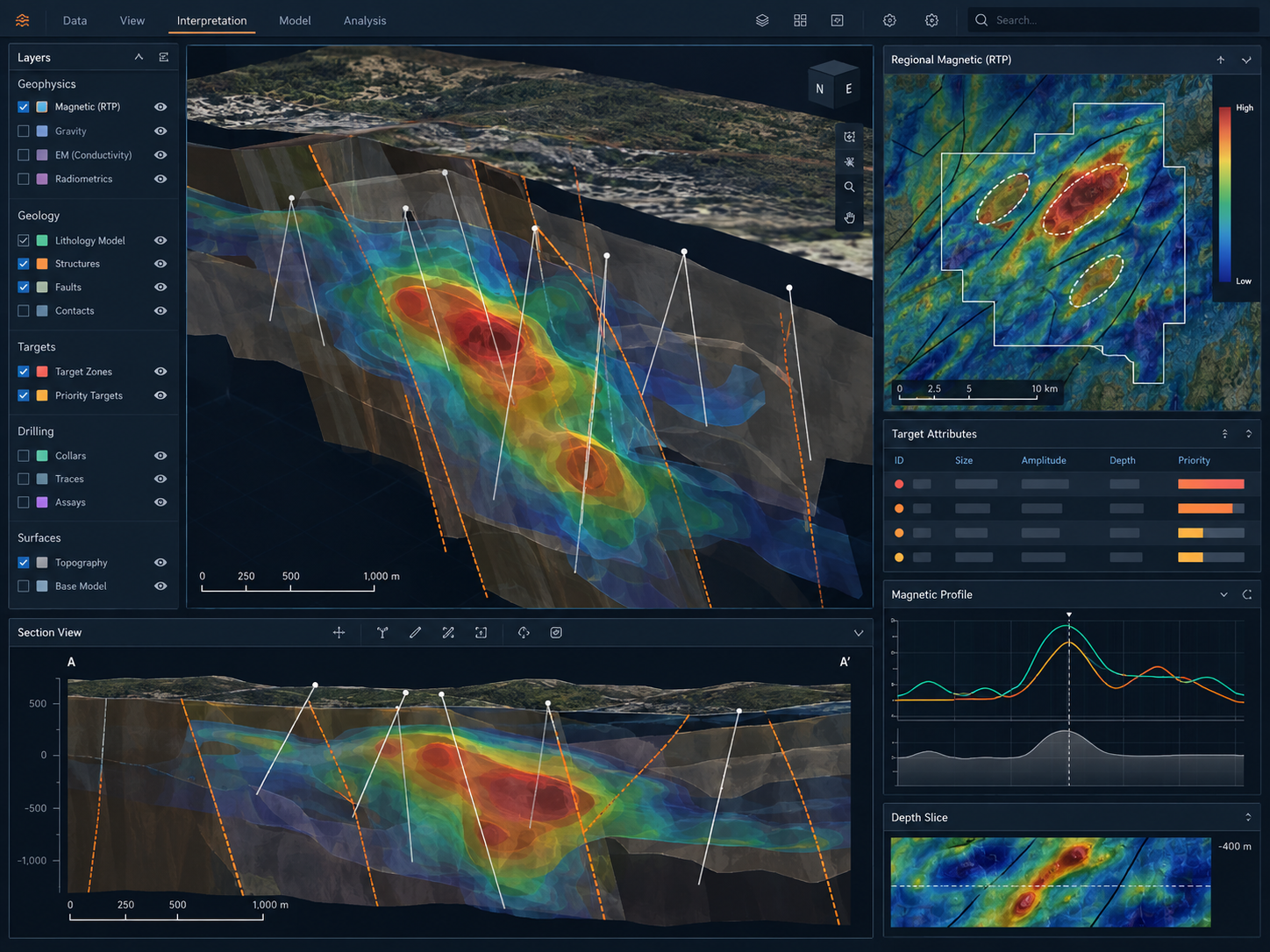Click the layers stack icon in top bar
The image size is (1270, 952).
pos(762,20)
